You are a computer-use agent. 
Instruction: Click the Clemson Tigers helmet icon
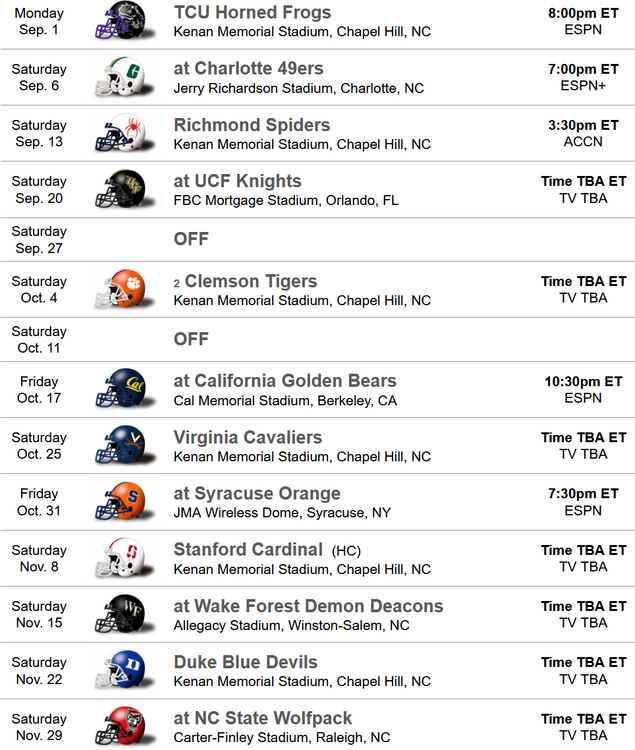pyautogui.click(x=120, y=290)
